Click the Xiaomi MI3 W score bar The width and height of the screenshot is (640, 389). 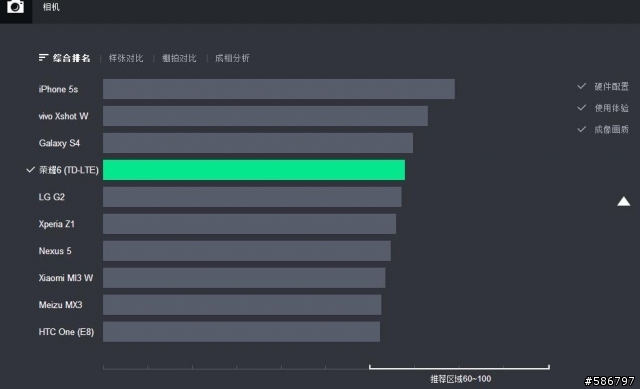pyautogui.click(x=244, y=278)
